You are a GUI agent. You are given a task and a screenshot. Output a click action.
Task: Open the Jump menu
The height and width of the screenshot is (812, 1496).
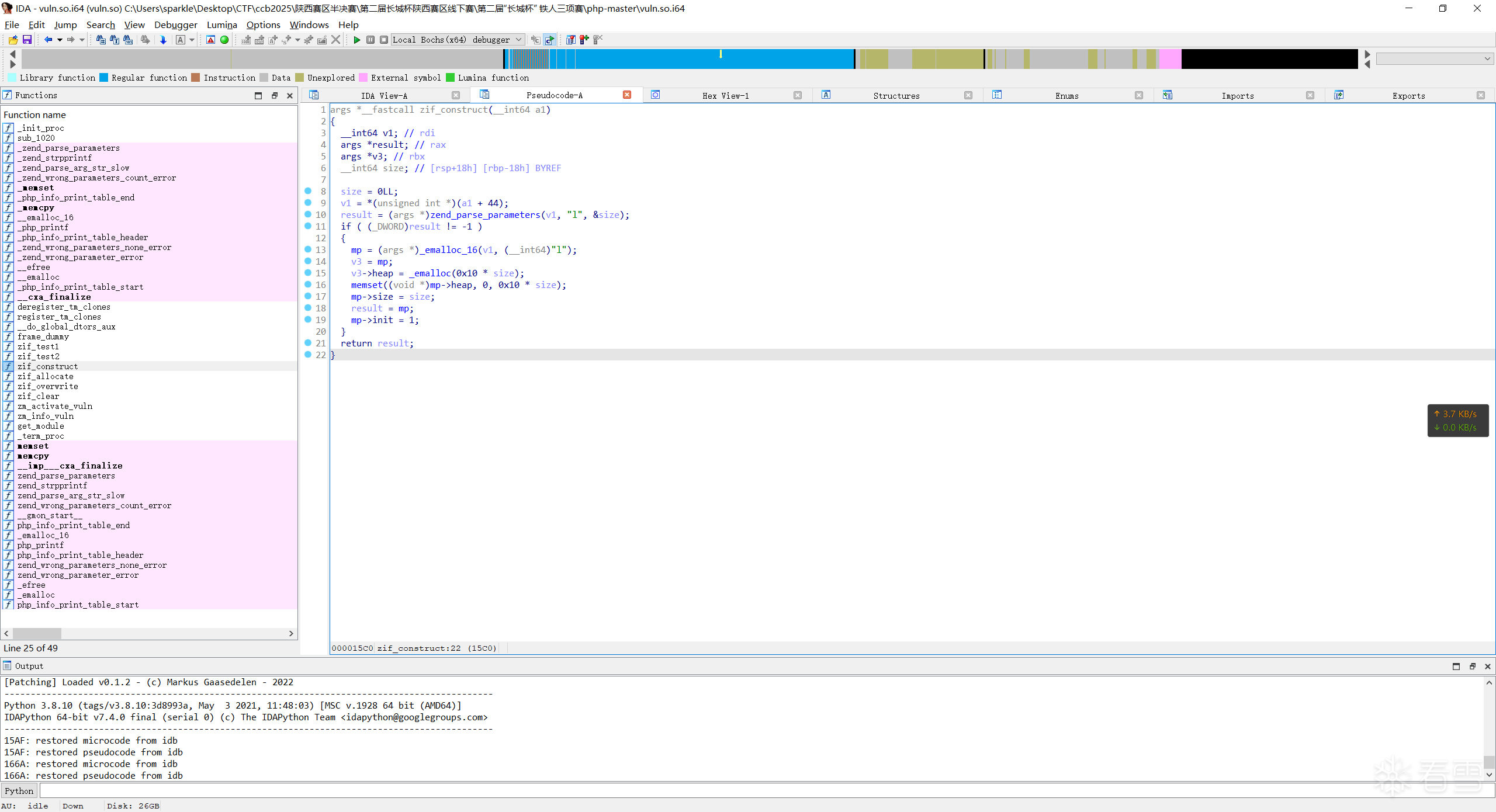pos(65,25)
